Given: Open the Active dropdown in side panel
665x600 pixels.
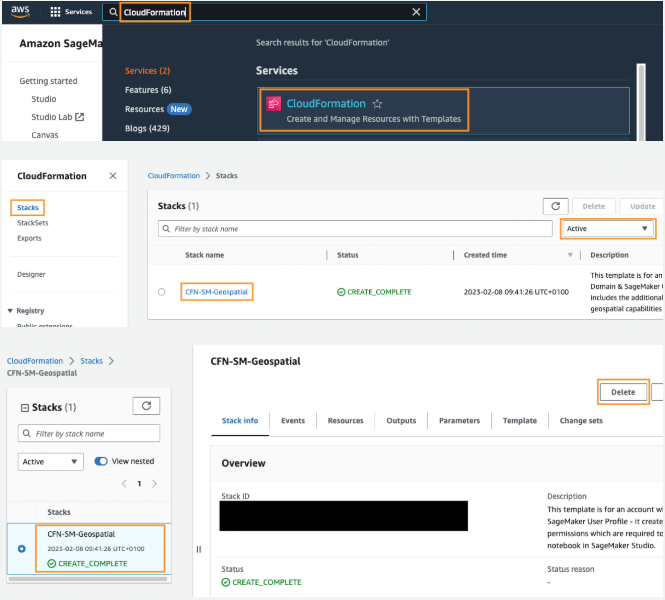Looking at the screenshot, I should click(50, 462).
